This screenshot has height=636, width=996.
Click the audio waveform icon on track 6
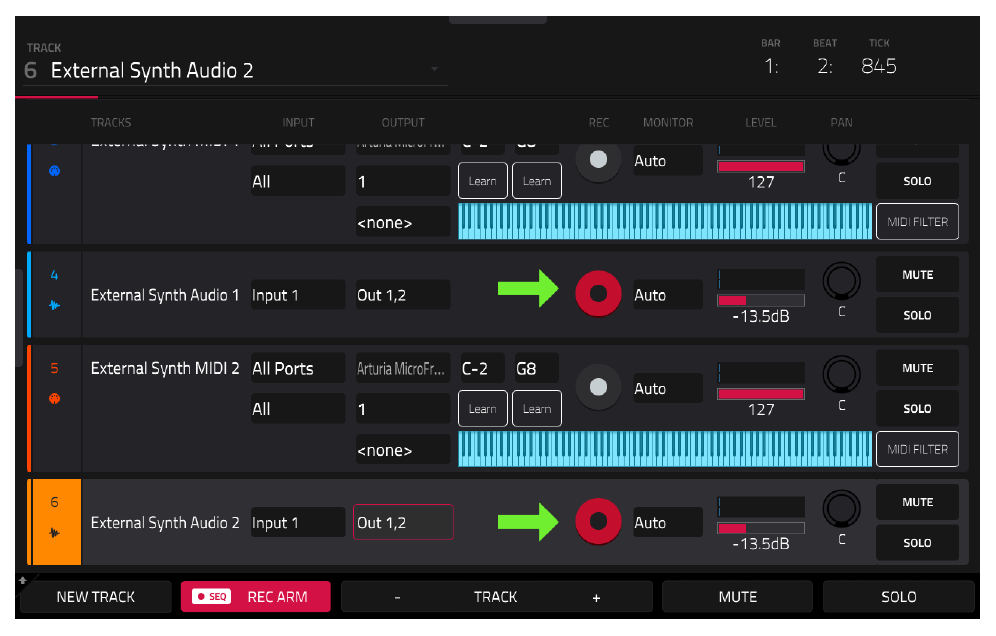click(x=55, y=533)
